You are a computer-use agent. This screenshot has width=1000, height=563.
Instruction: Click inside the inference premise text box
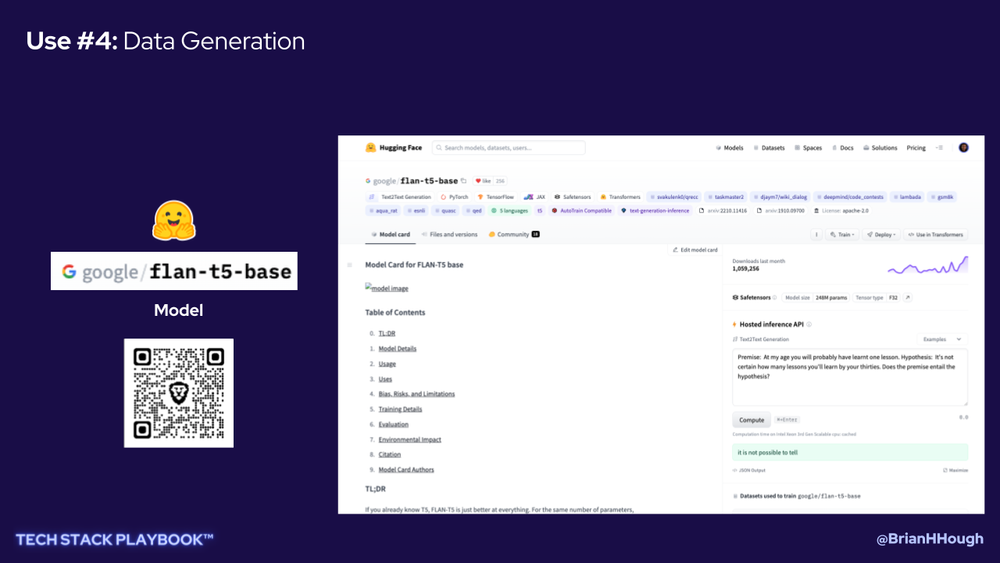[x=849, y=377]
